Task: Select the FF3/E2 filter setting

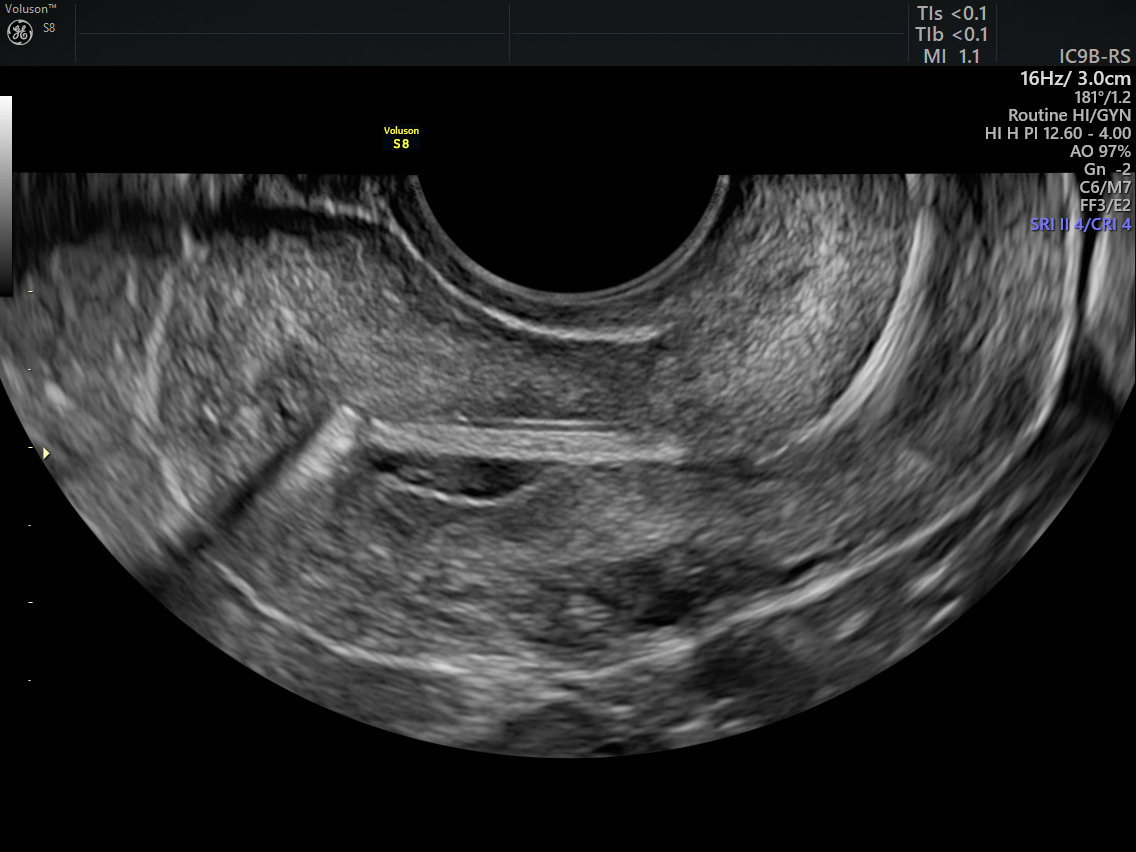Action: click(x=1106, y=206)
